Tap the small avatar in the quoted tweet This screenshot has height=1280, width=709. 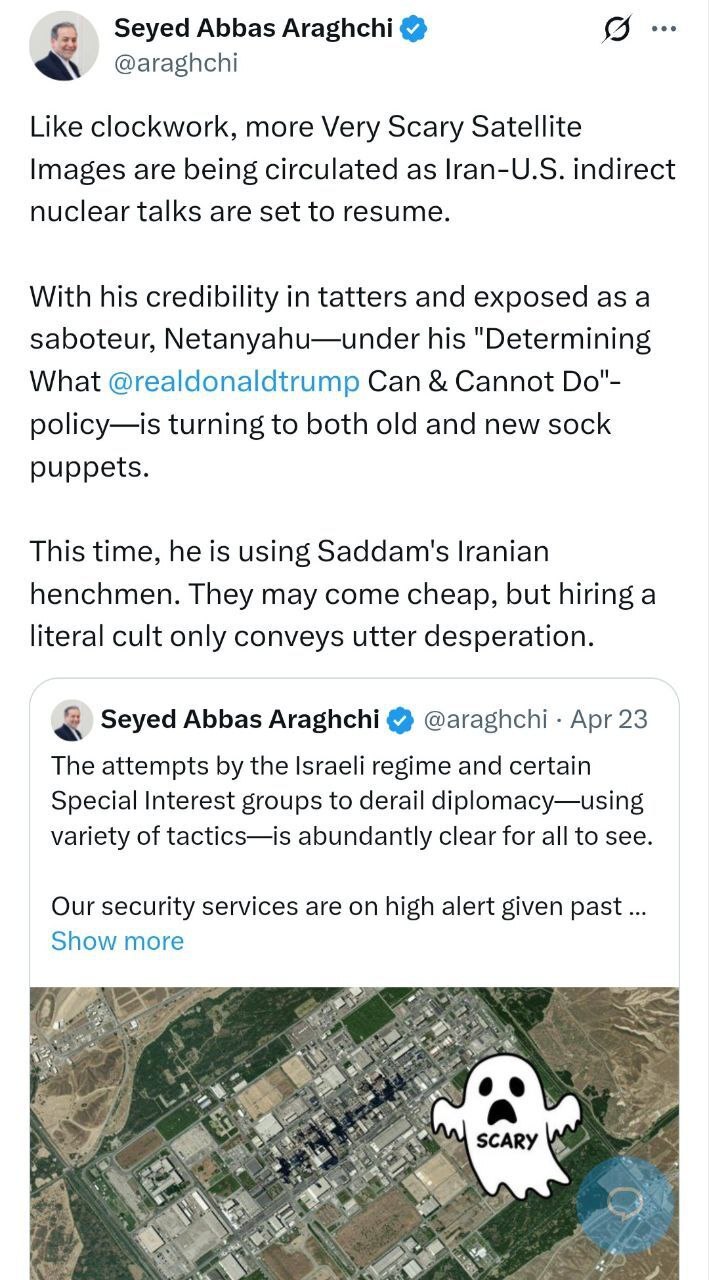tap(72, 719)
